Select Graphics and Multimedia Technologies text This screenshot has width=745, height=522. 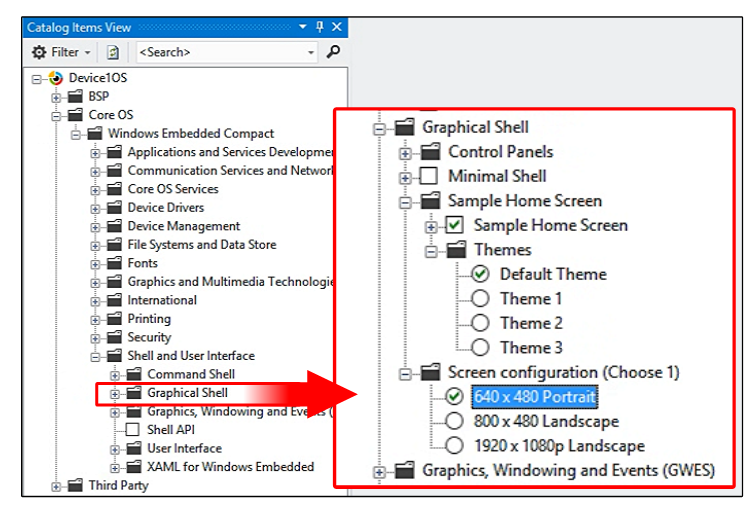(231, 282)
